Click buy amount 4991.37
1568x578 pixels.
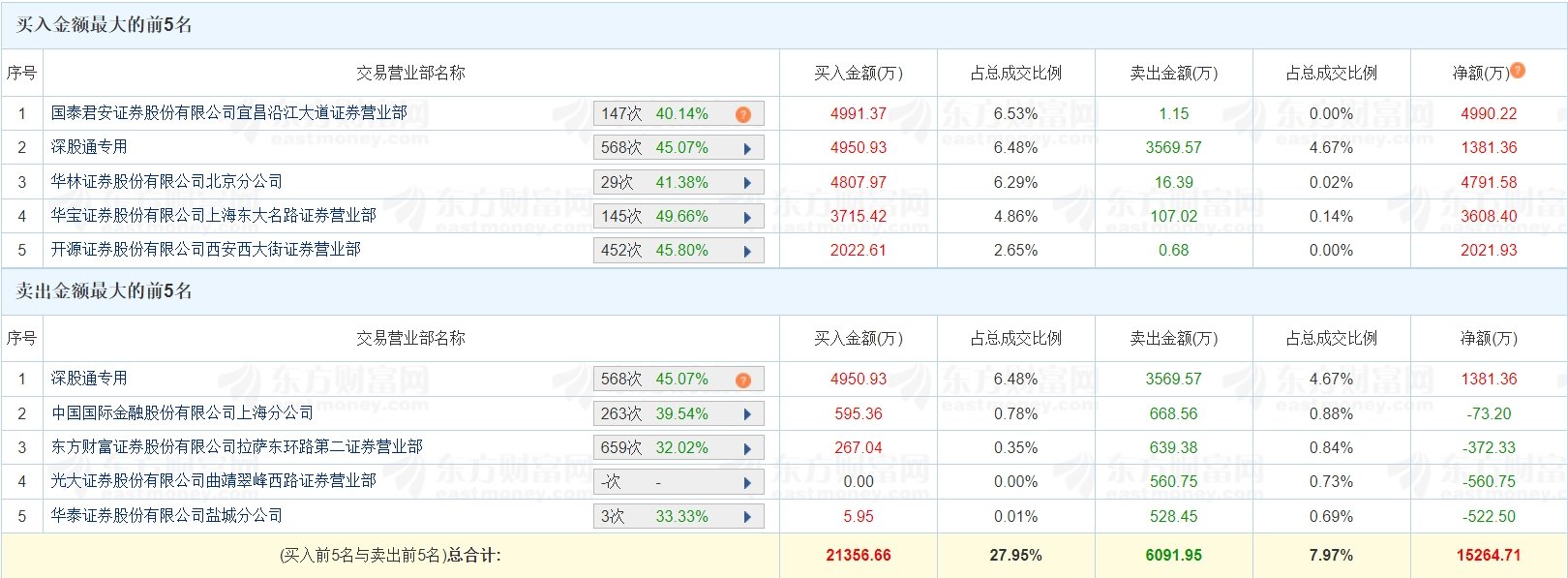[859, 114]
